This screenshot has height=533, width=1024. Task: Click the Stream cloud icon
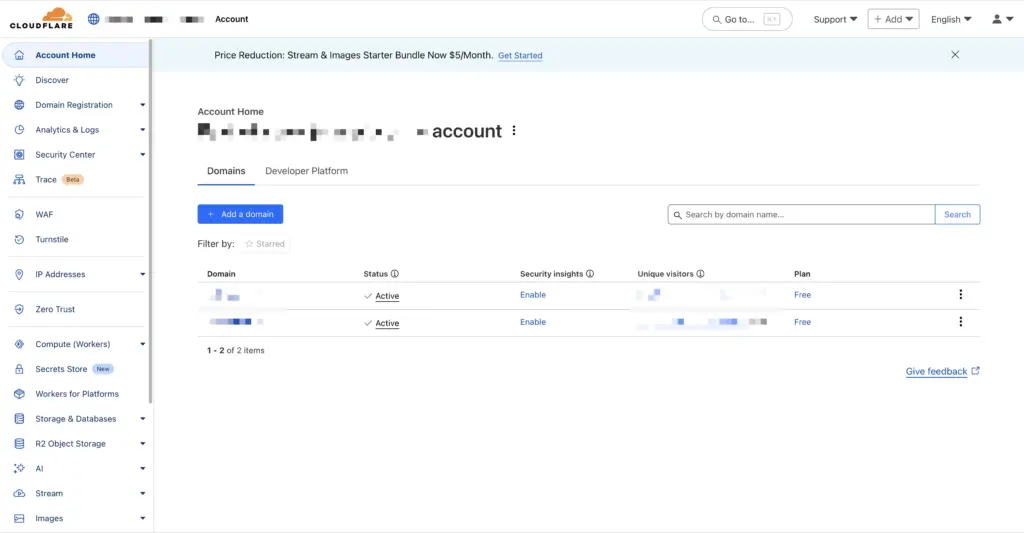point(19,493)
